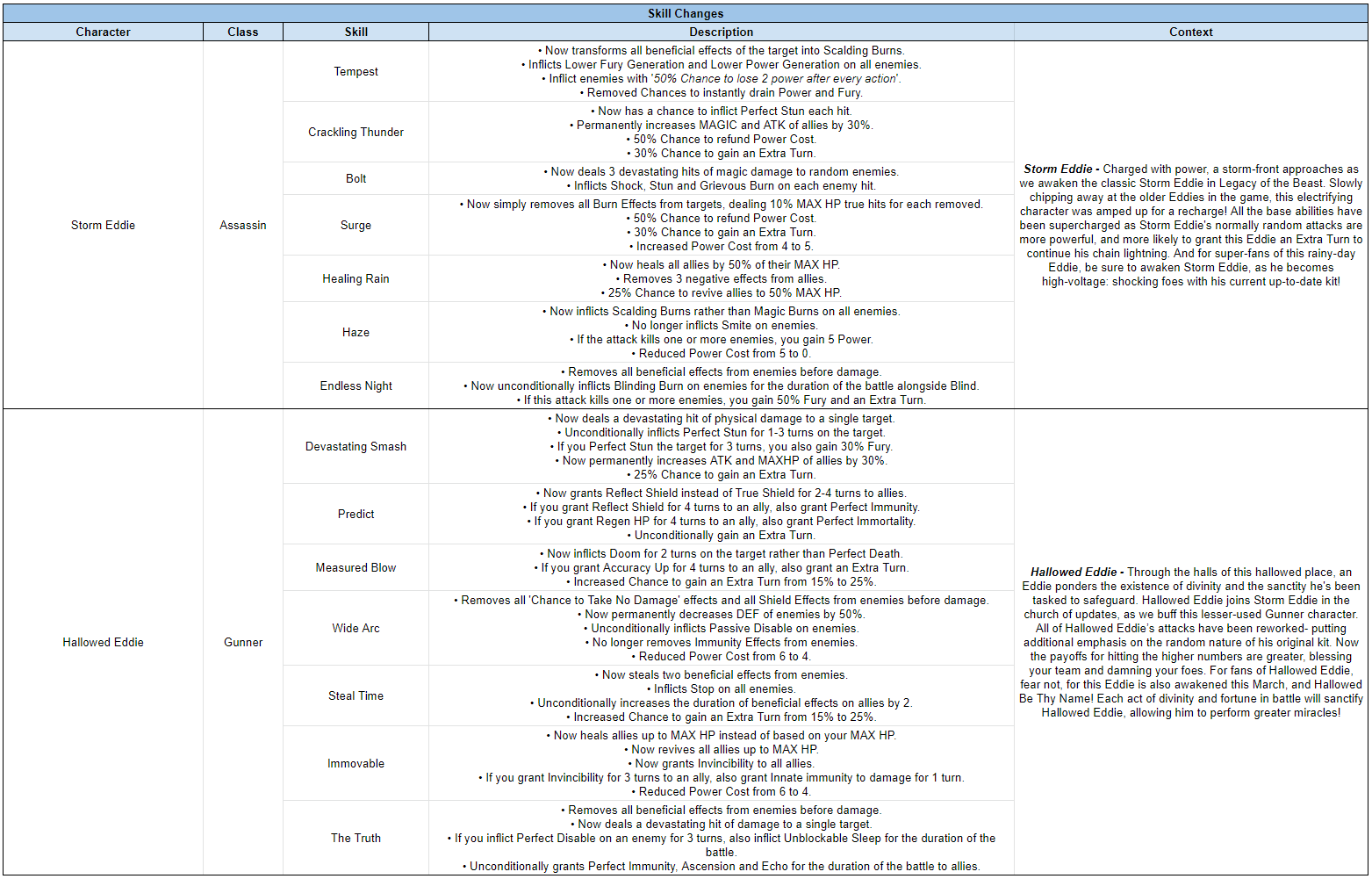Select the Assassin class cell
The width and height of the screenshot is (1372, 879).
coord(242,225)
